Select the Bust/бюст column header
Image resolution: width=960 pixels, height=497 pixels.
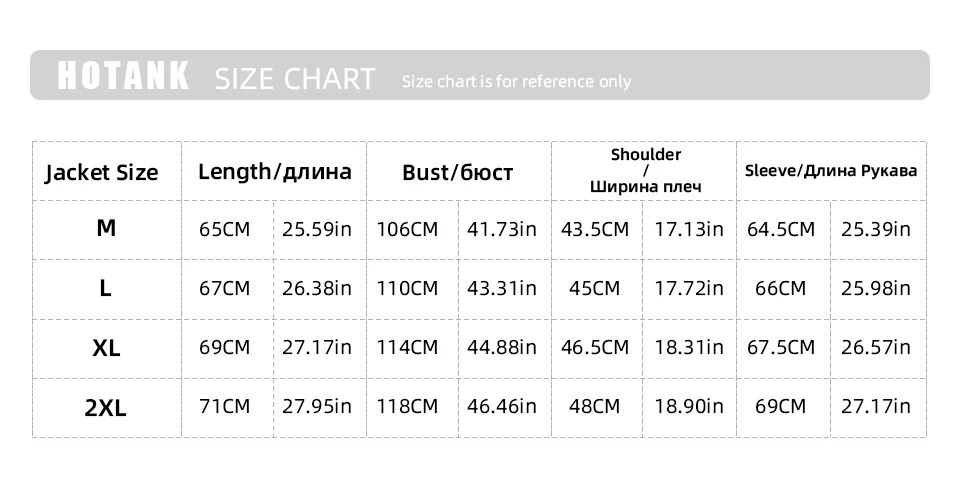[457, 172]
